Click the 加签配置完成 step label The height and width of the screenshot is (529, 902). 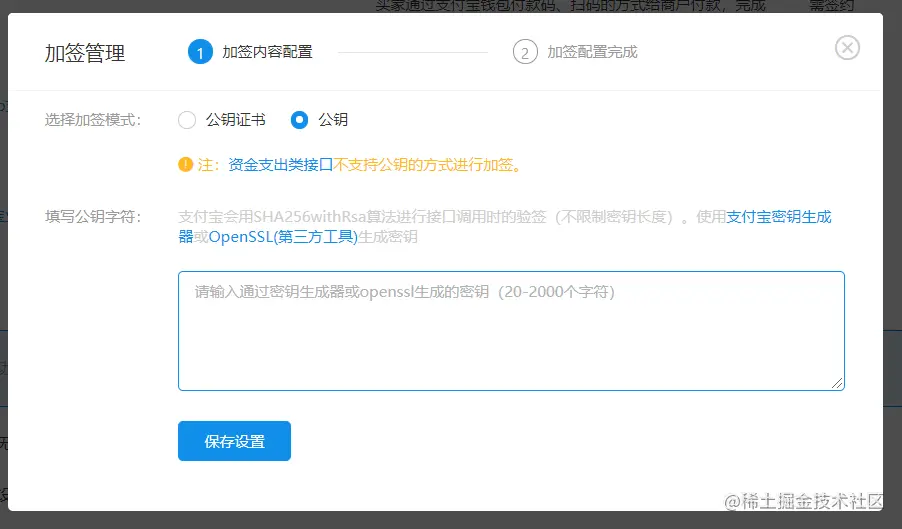pyautogui.click(x=592, y=52)
